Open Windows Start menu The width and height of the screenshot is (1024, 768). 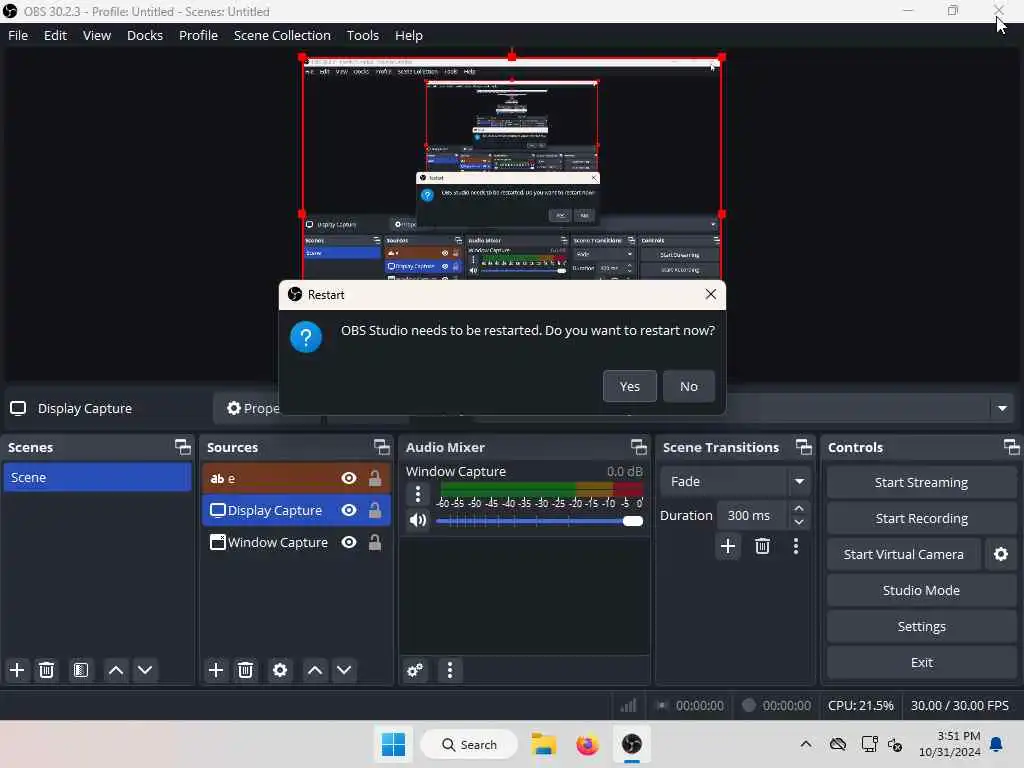coord(393,744)
